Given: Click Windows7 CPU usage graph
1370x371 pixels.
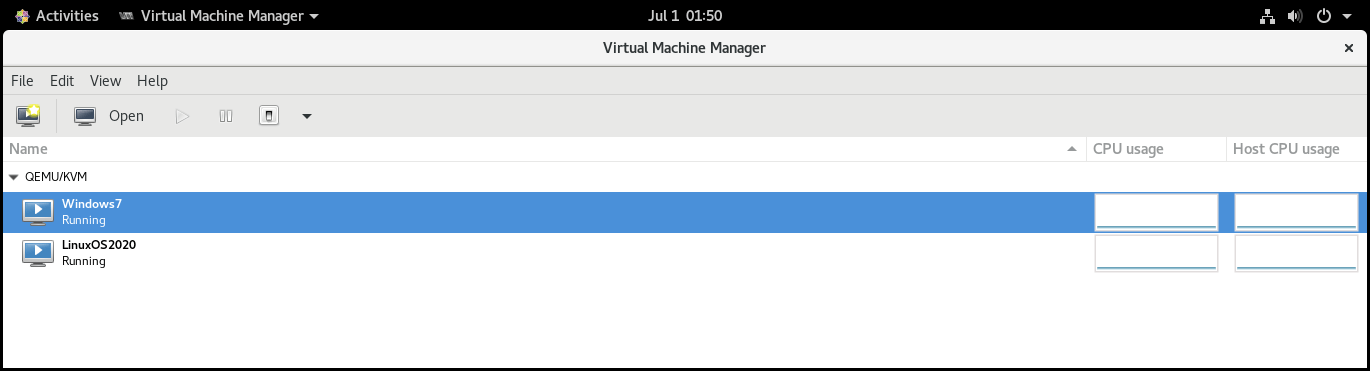Looking at the screenshot, I should pos(1157,212).
